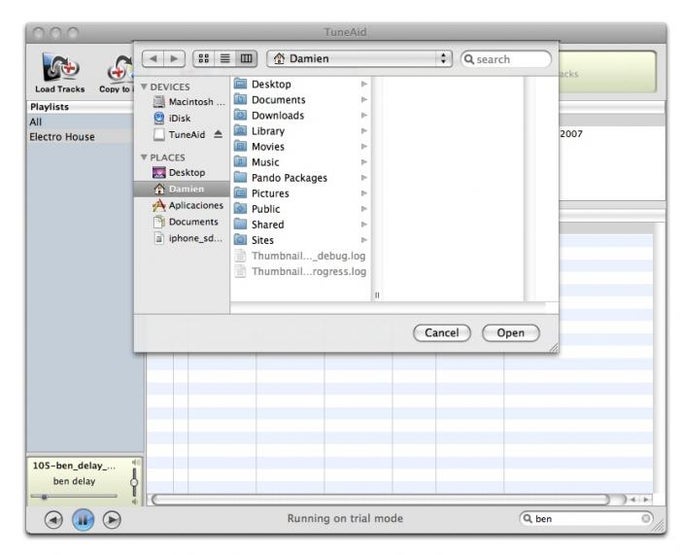Go forward with the dialog's right arrow
This screenshot has height=555, width=680.
[174, 59]
